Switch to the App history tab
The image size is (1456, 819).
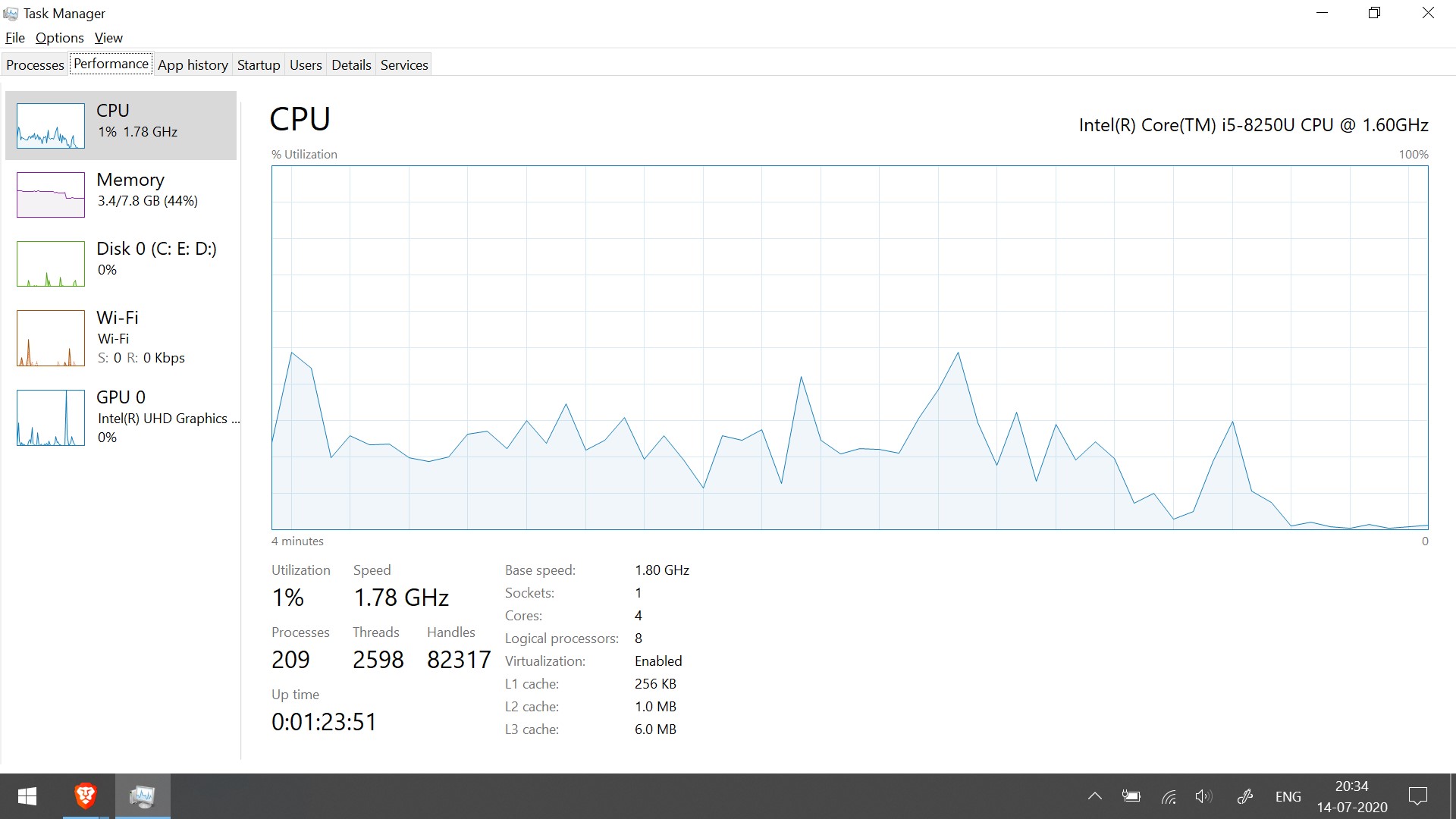point(193,64)
